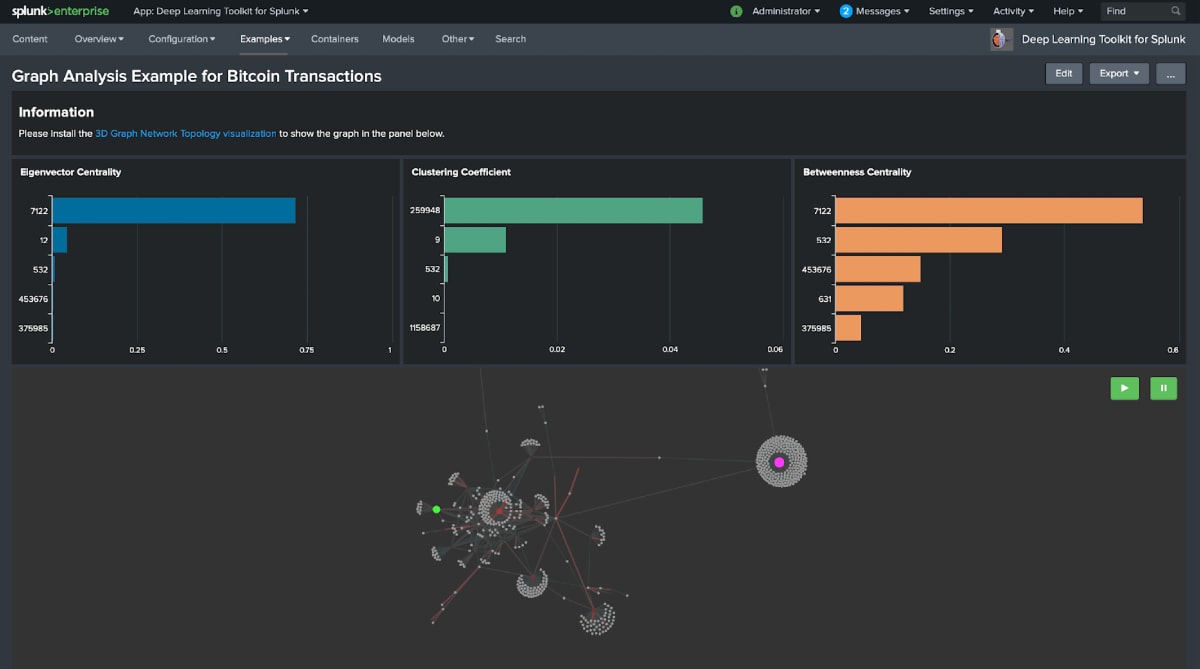Select the green node in the graph
This screenshot has width=1200, height=669.
click(437, 509)
